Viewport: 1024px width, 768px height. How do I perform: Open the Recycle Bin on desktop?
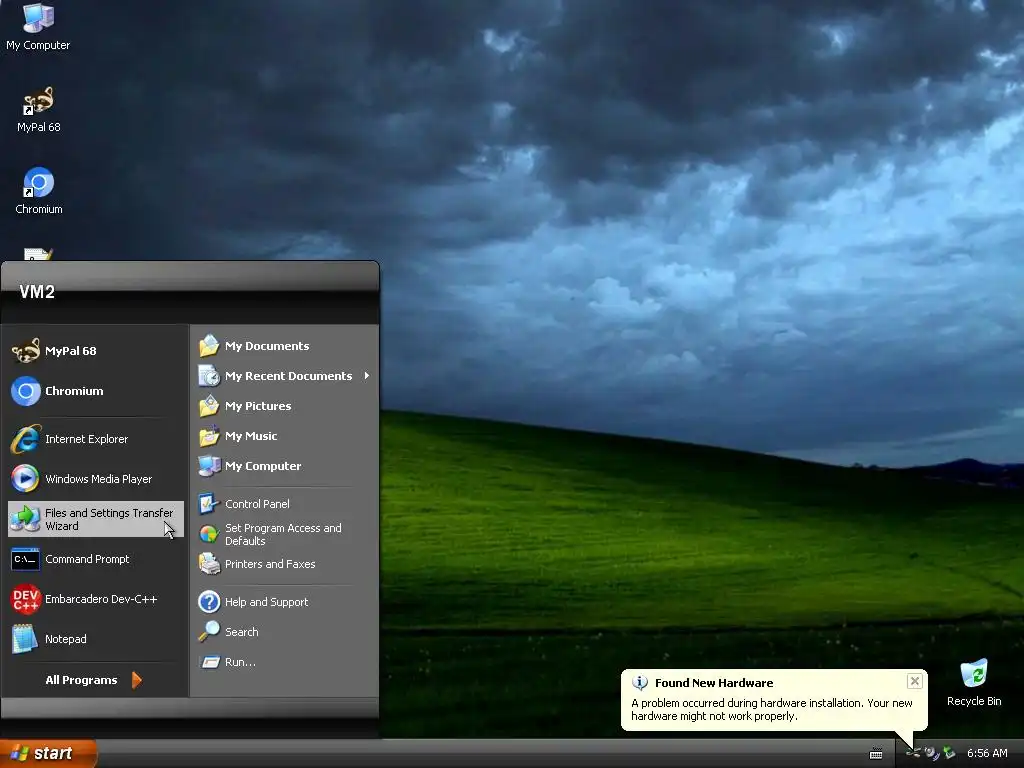coord(974,683)
